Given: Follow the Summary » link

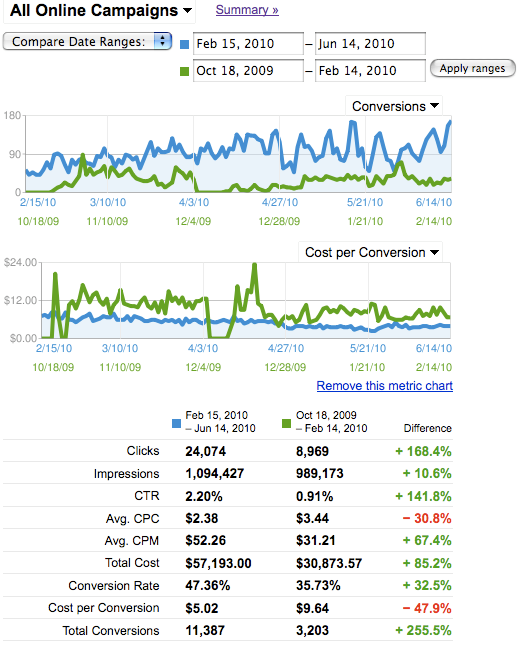Looking at the screenshot, I should 247,10.
